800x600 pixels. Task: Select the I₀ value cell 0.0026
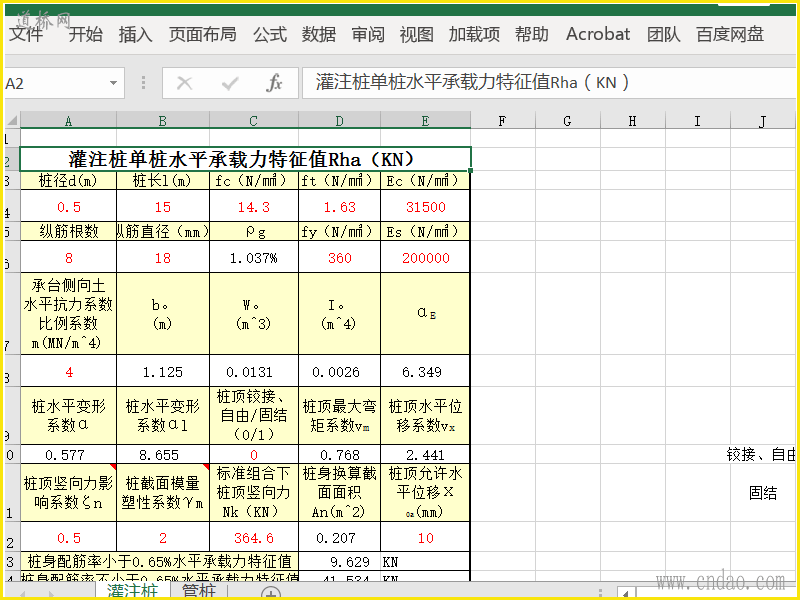(x=339, y=371)
